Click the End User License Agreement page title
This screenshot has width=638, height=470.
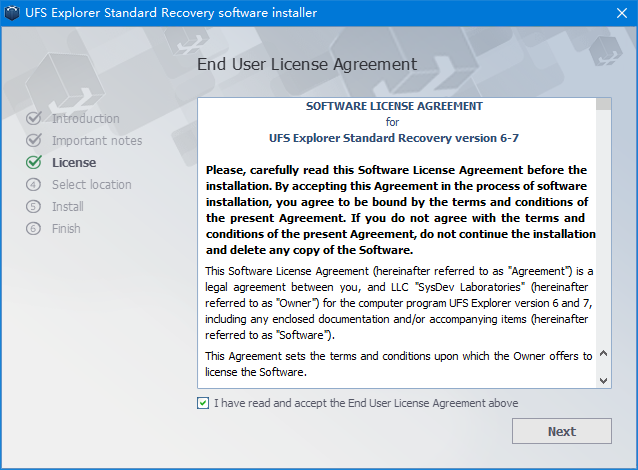[307, 64]
